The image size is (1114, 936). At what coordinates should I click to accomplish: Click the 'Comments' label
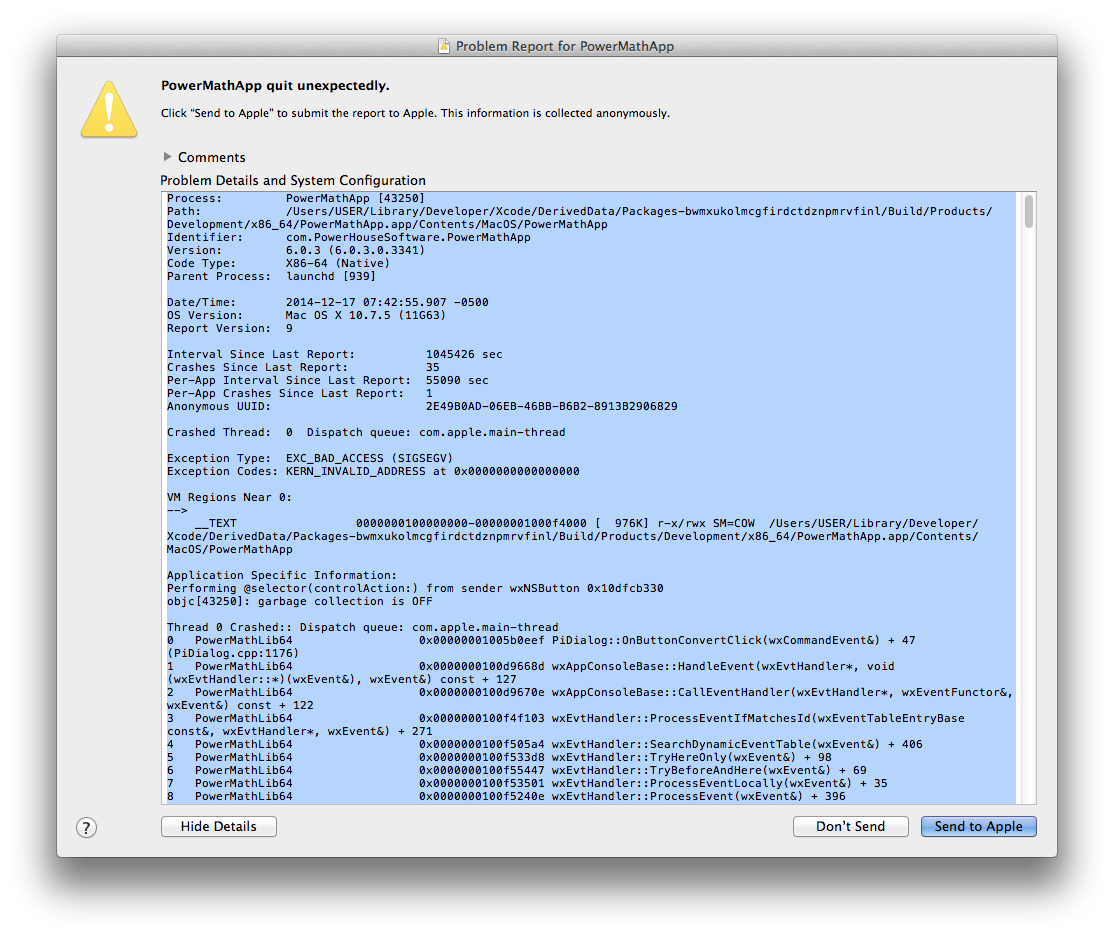click(212, 157)
